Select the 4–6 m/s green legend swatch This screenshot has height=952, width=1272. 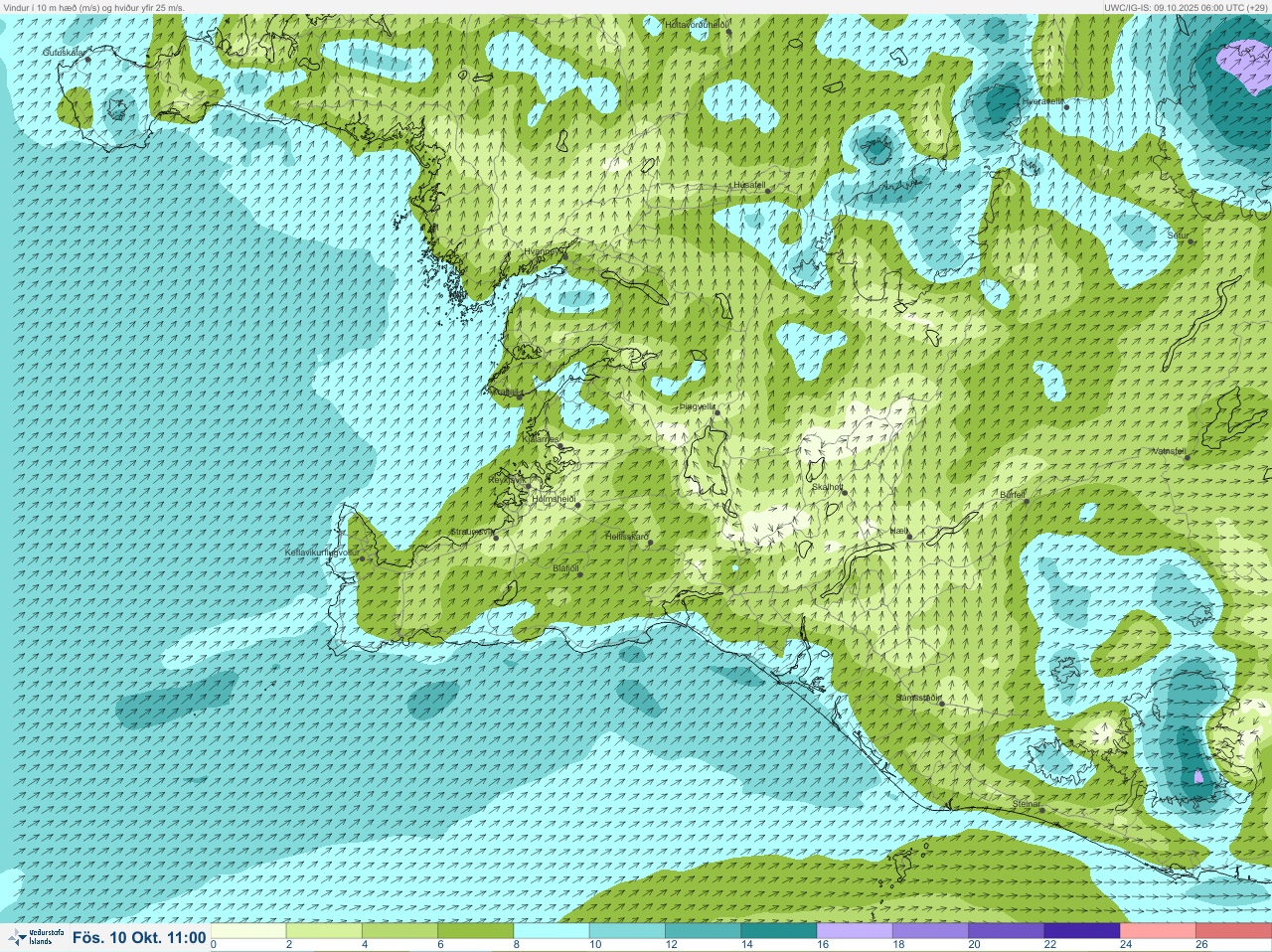(400, 931)
